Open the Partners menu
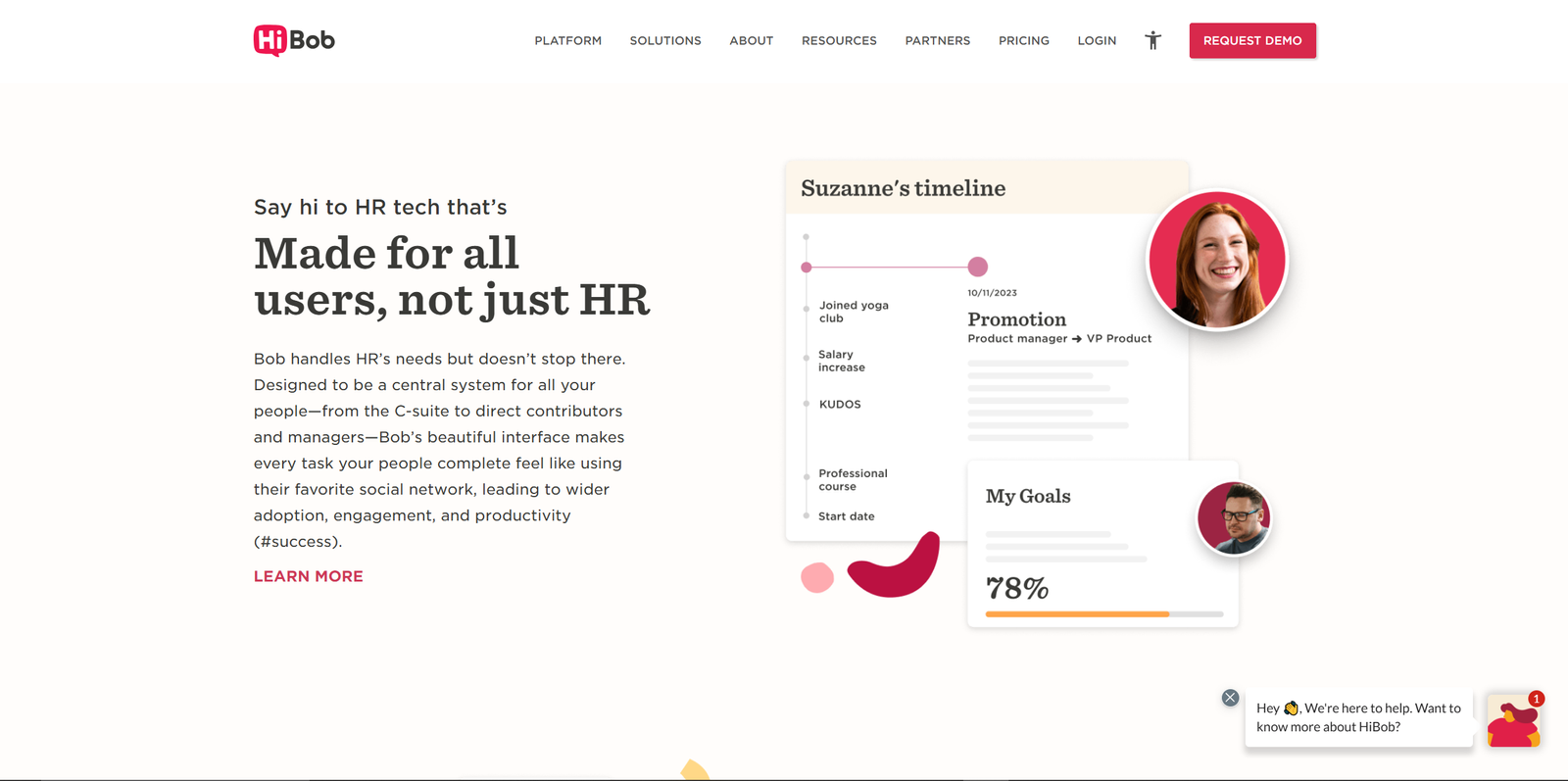The image size is (1568, 781). [x=938, y=40]
